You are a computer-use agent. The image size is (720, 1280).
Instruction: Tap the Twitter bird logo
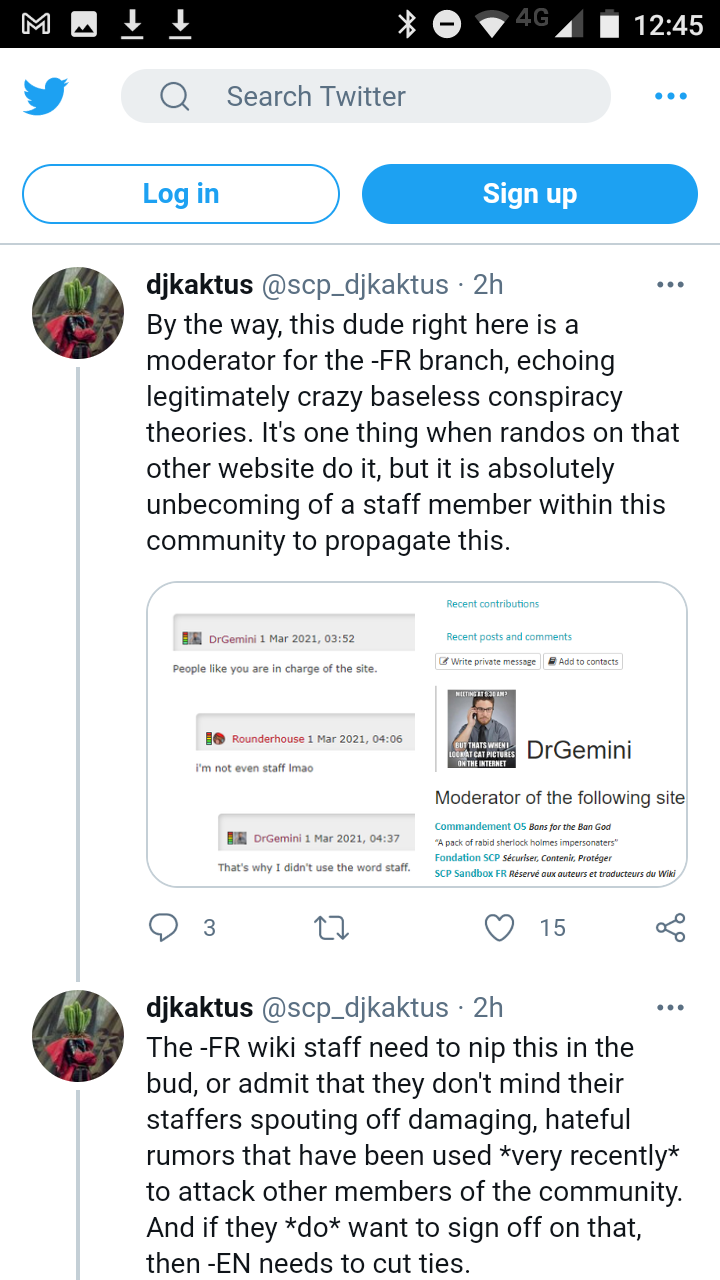coord(46,97)
